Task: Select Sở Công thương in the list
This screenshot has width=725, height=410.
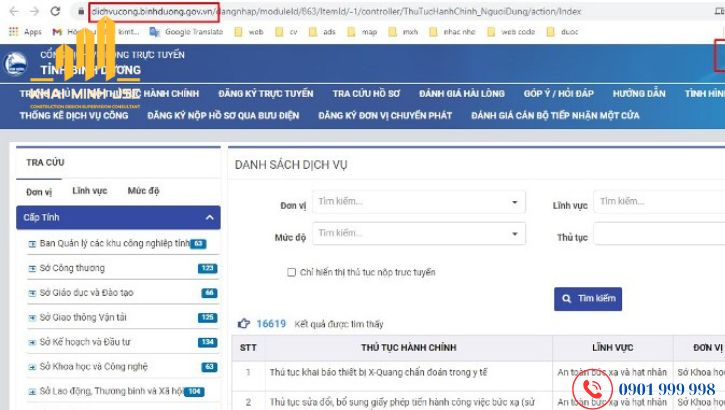Action: tap(72, 268)
